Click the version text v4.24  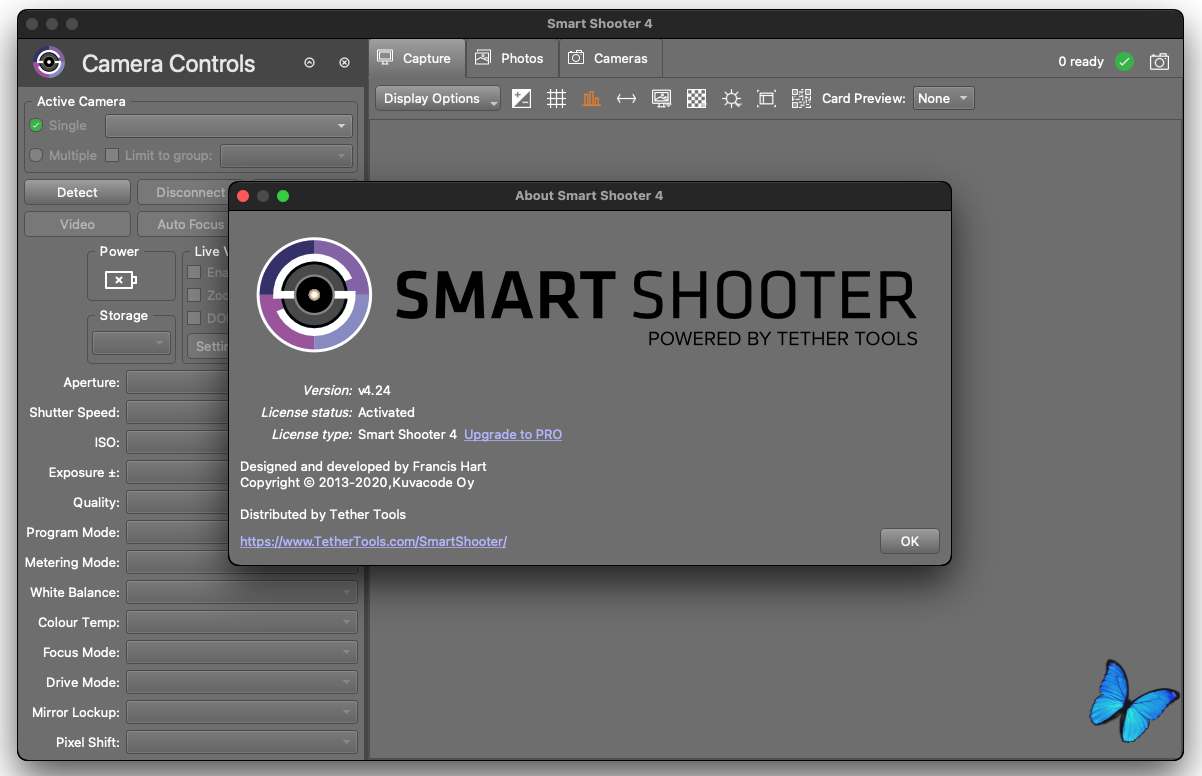(x=374, y=390)
